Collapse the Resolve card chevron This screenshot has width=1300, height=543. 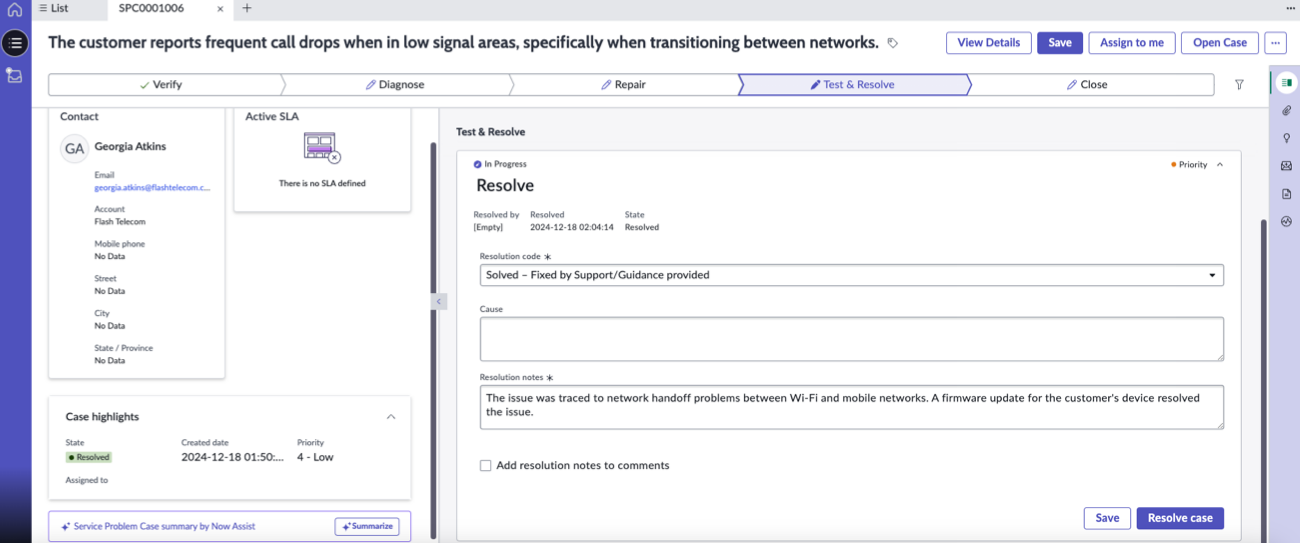click(1220, 165)
